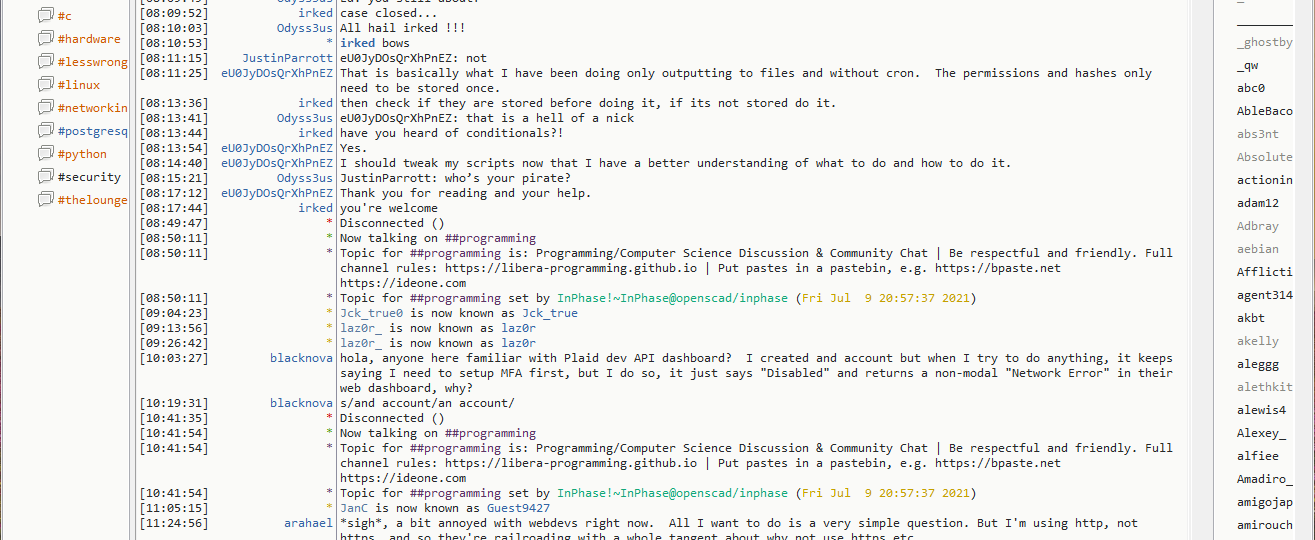Screen dimensions: 1315x540
Task: Choose akbt in the user list
Action: pyautogui.click(x=1251, y=318)
